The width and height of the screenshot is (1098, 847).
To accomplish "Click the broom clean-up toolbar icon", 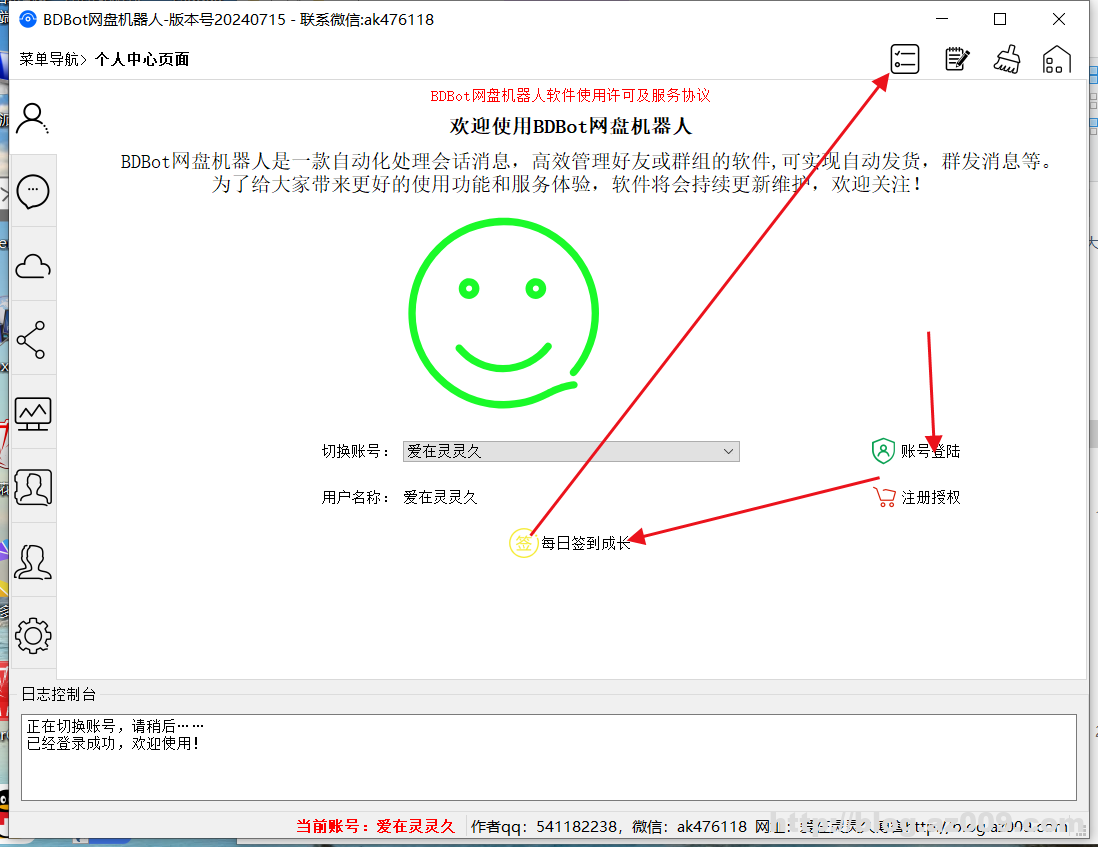I will coord(1006,59).
